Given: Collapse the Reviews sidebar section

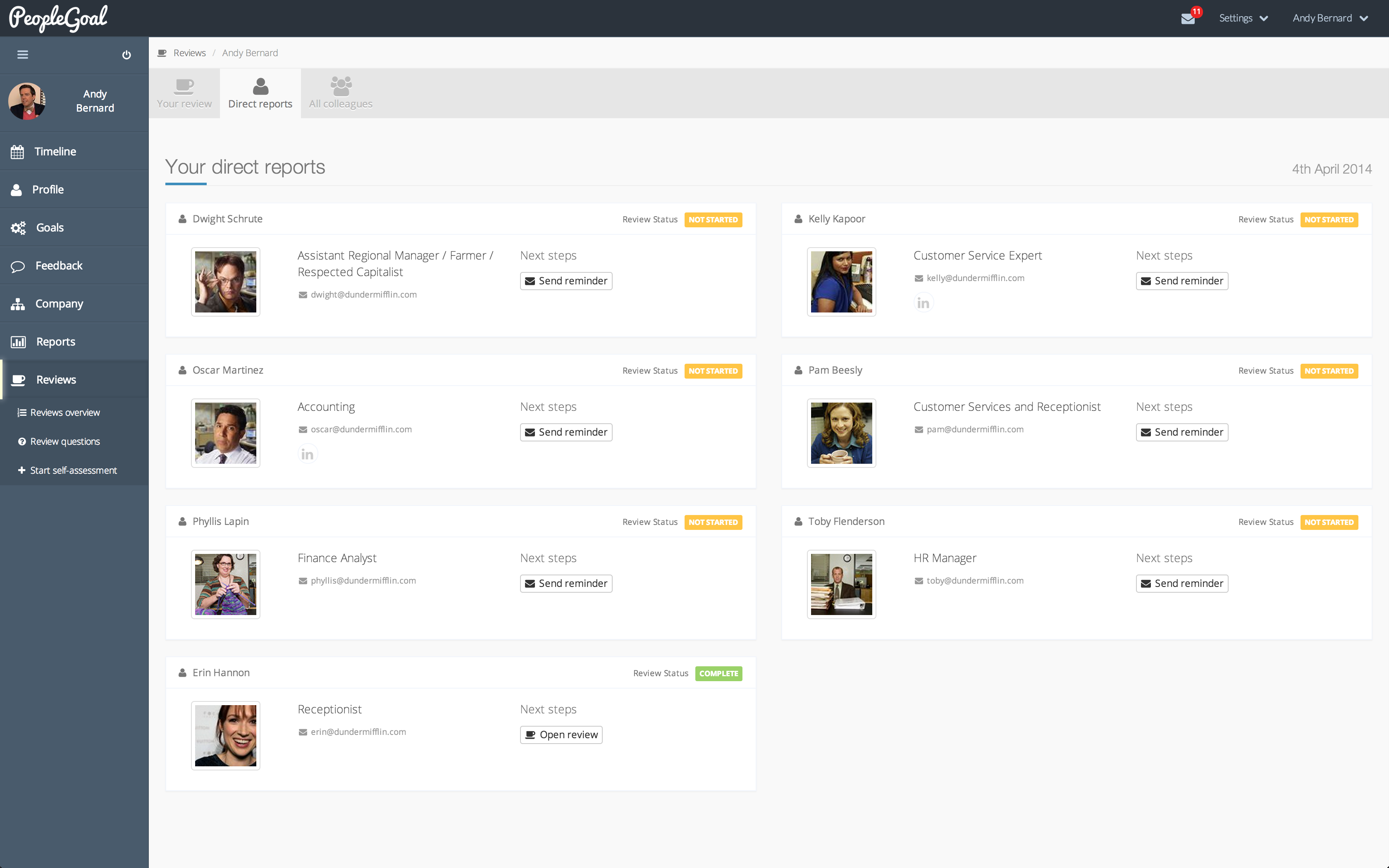Looking at the screenshot, I should tap(56, 379).
